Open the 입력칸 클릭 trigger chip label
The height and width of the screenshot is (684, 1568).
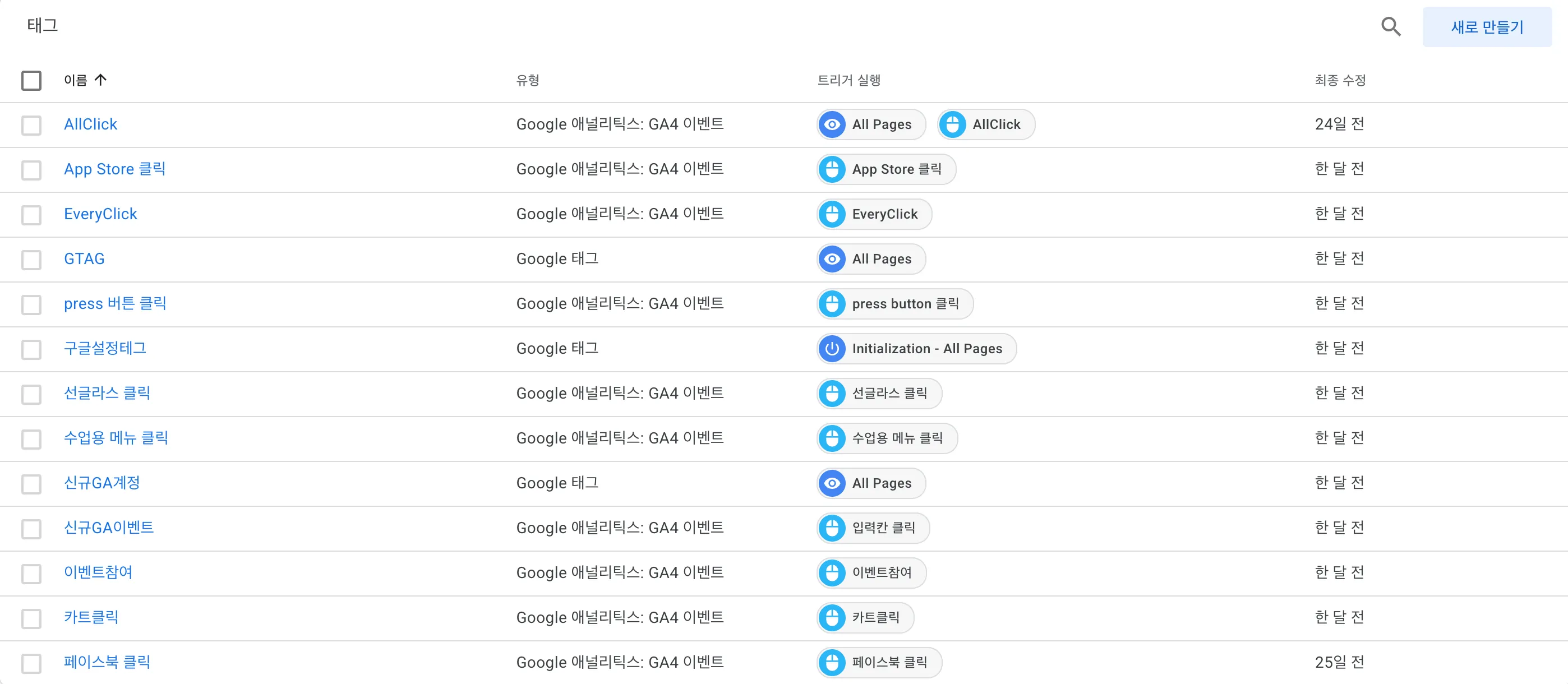point(883,528)
